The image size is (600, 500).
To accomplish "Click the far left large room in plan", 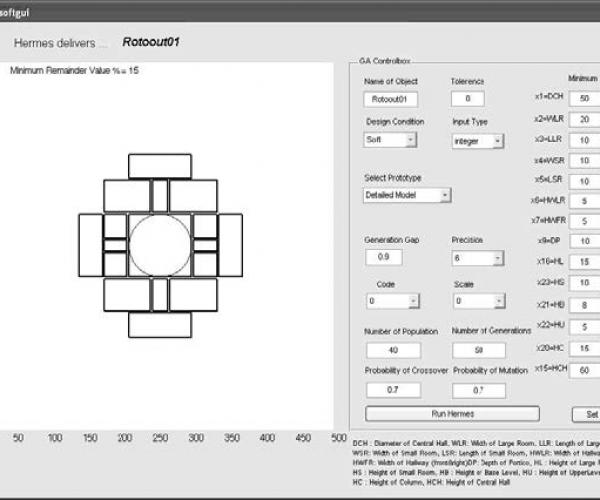I will click(91, 245).
